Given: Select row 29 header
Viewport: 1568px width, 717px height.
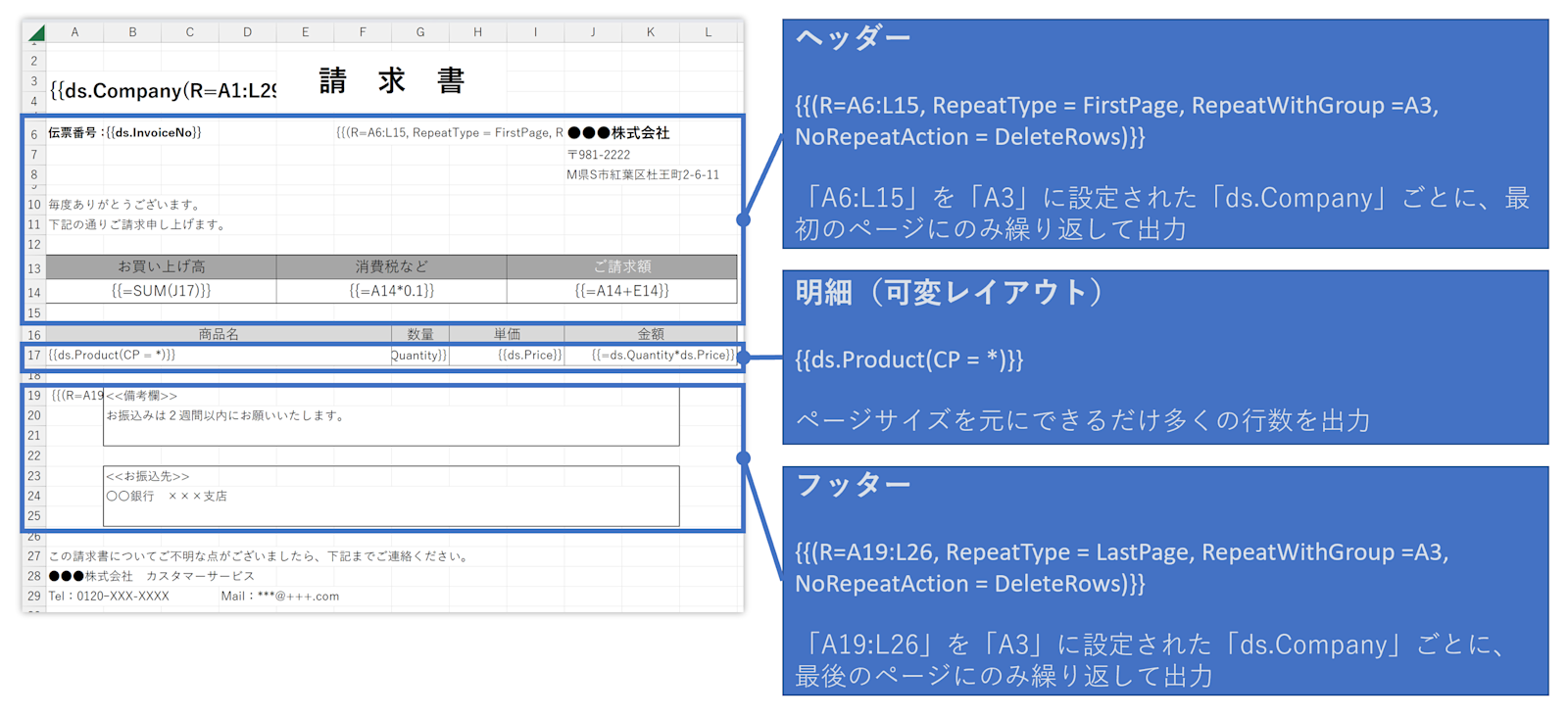Looking at the screenshot, I should (x=34, y=597).
